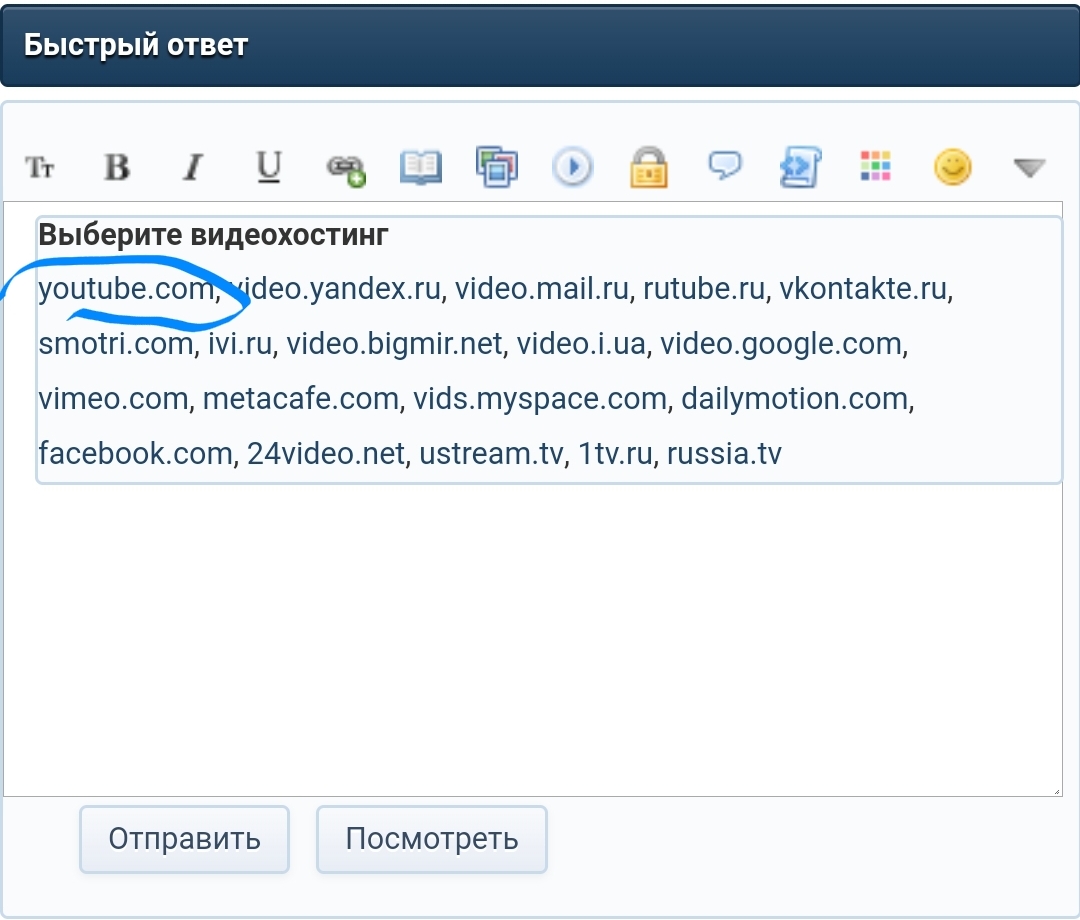Viewport: 1080px width, 920px height.
Task: Open the font size tool icon
Action: coord(40,167)
